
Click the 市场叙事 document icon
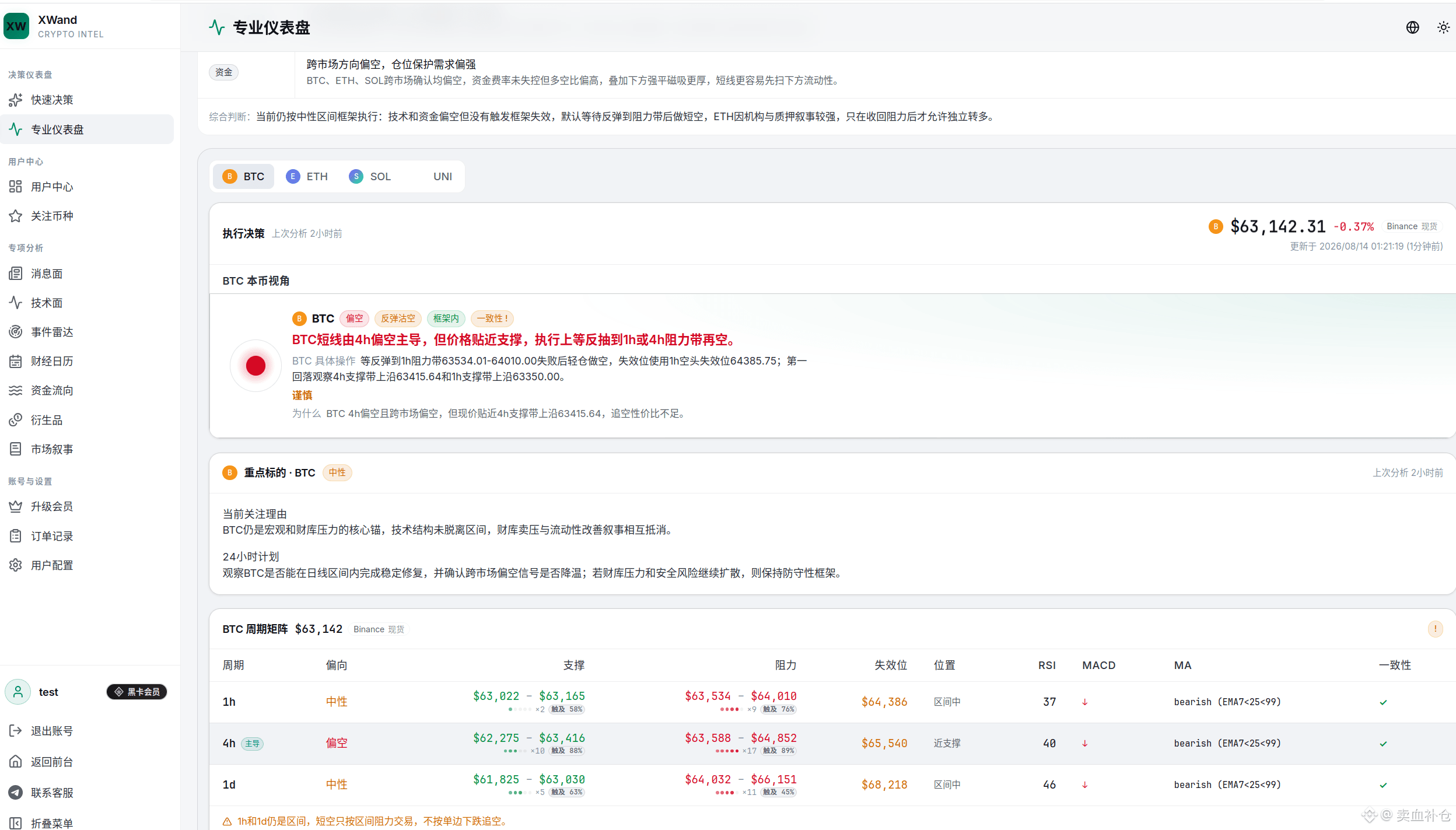pyautogui.click(x=16, y=449)
